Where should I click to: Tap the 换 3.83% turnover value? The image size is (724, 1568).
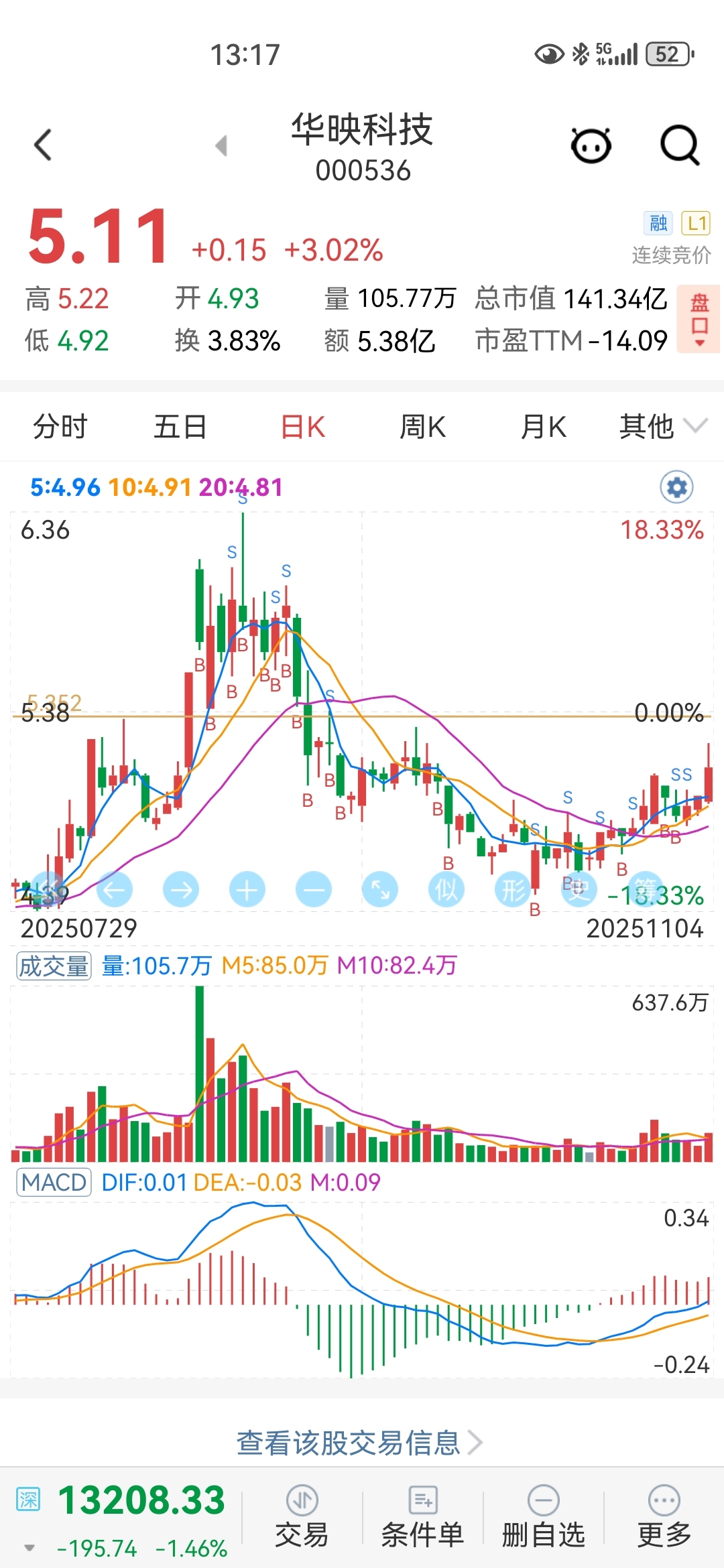coord(227,340)
